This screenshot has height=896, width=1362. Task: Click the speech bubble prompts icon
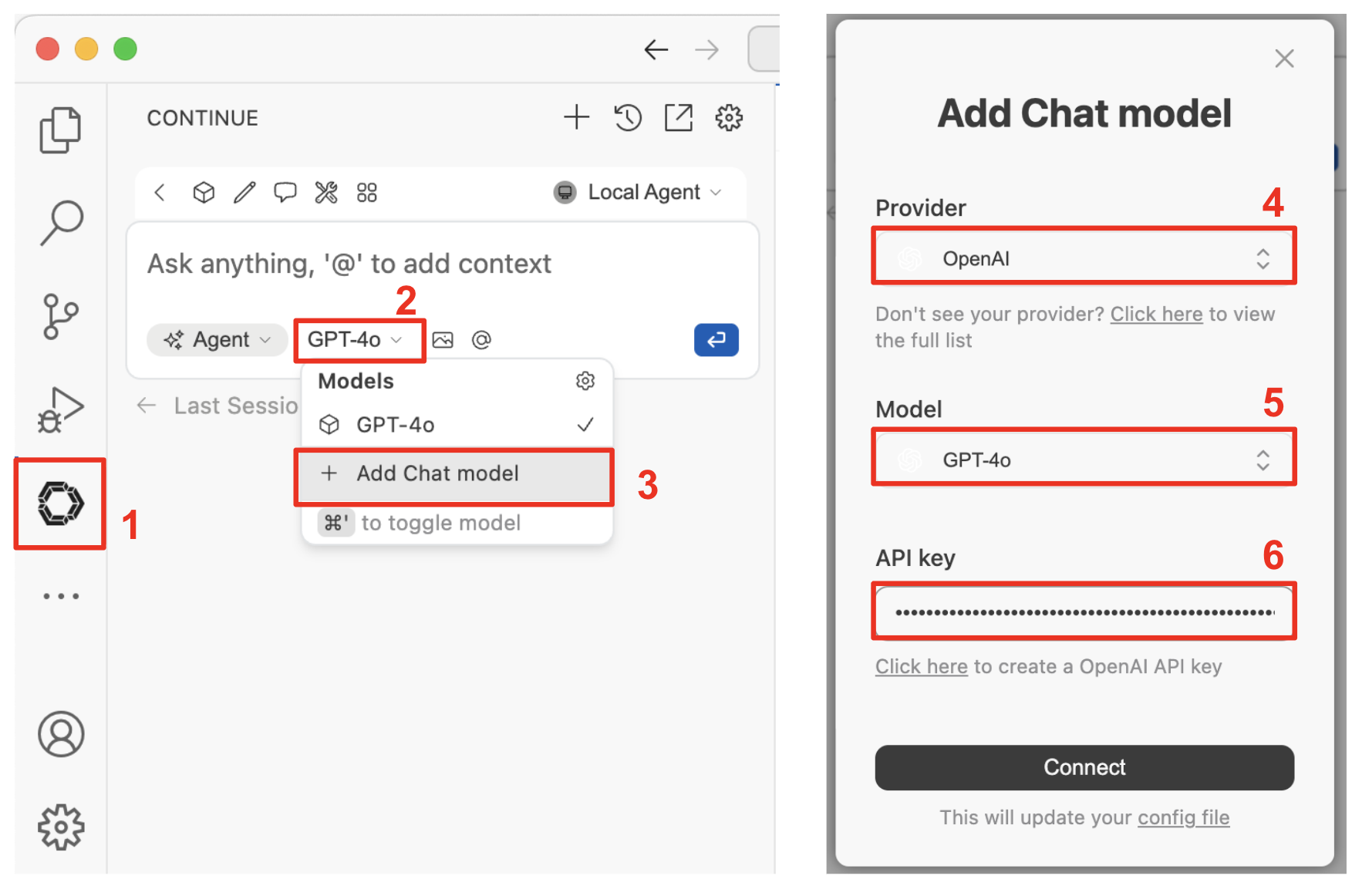pyautogui.click(x=285, y=192)
